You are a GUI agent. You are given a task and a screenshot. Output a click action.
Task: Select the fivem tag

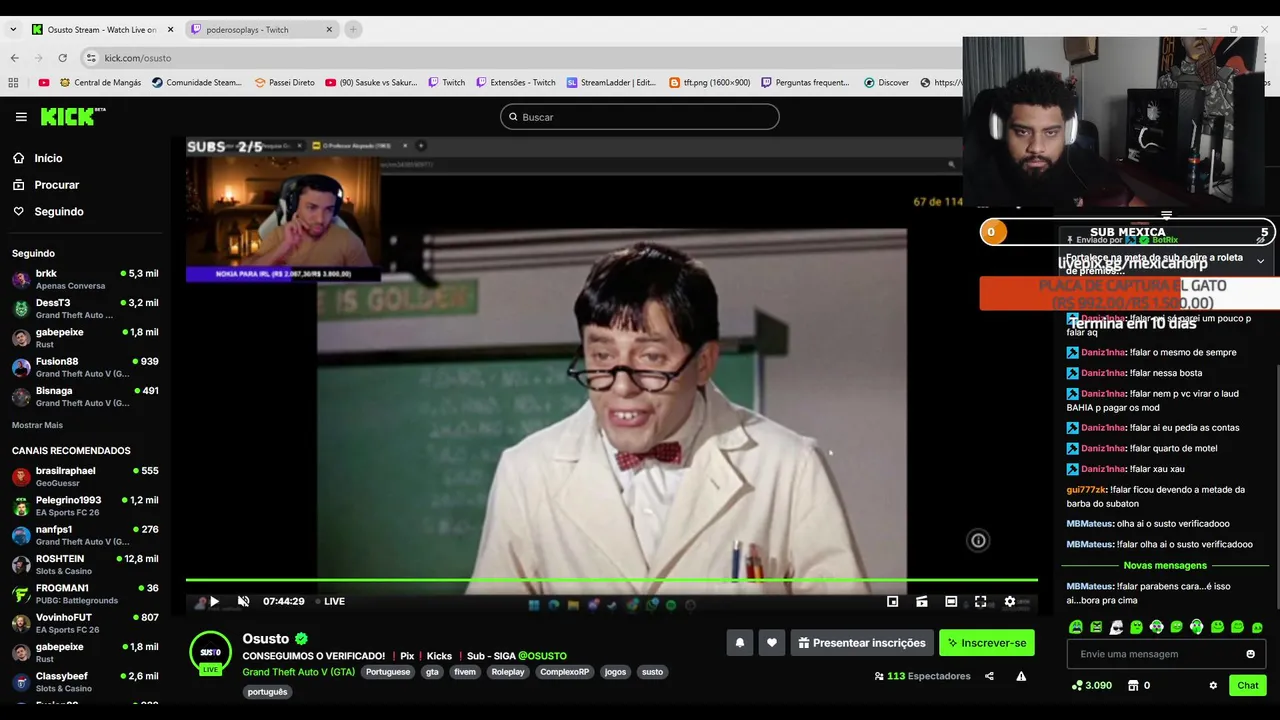tap(465, 672)
